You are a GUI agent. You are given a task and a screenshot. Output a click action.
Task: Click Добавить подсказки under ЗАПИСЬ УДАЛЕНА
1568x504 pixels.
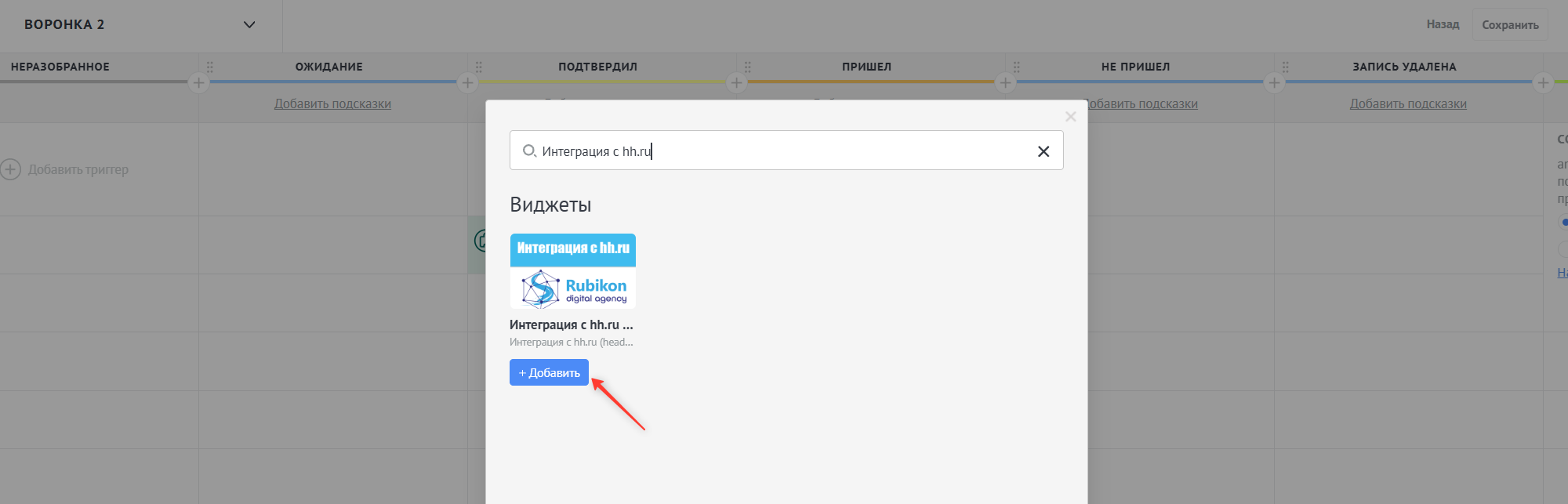coord(1408,103)
